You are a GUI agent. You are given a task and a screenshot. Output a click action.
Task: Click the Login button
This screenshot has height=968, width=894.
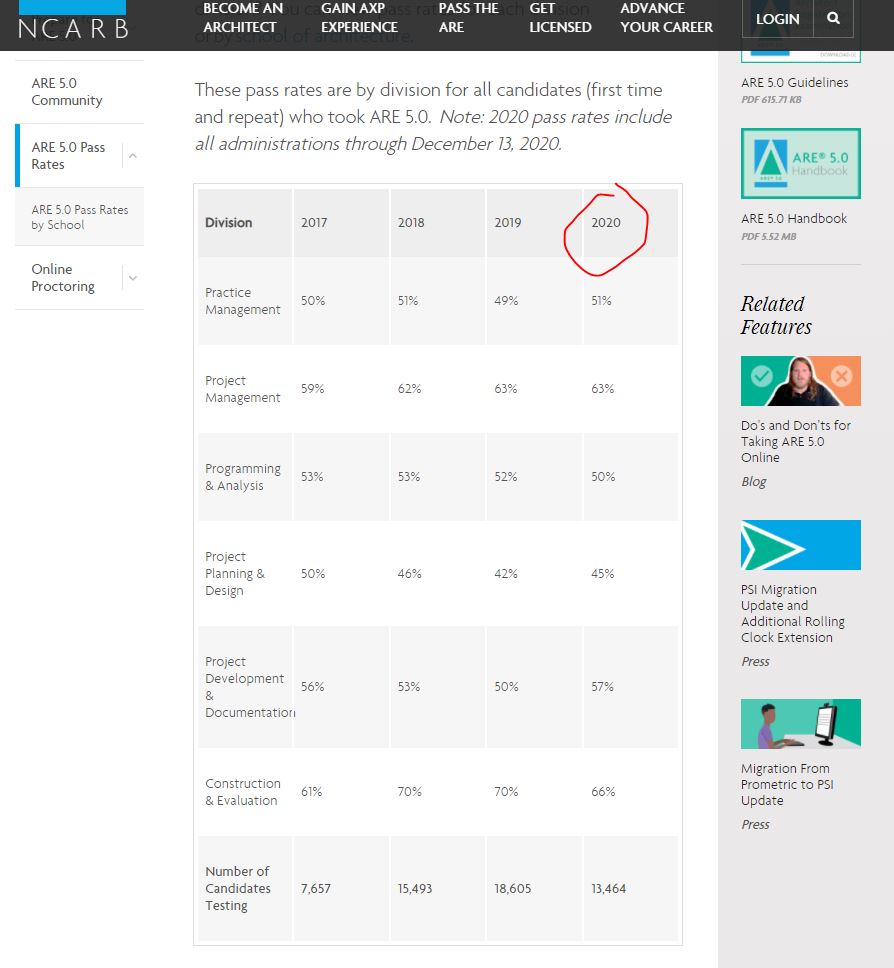point(777,19)
